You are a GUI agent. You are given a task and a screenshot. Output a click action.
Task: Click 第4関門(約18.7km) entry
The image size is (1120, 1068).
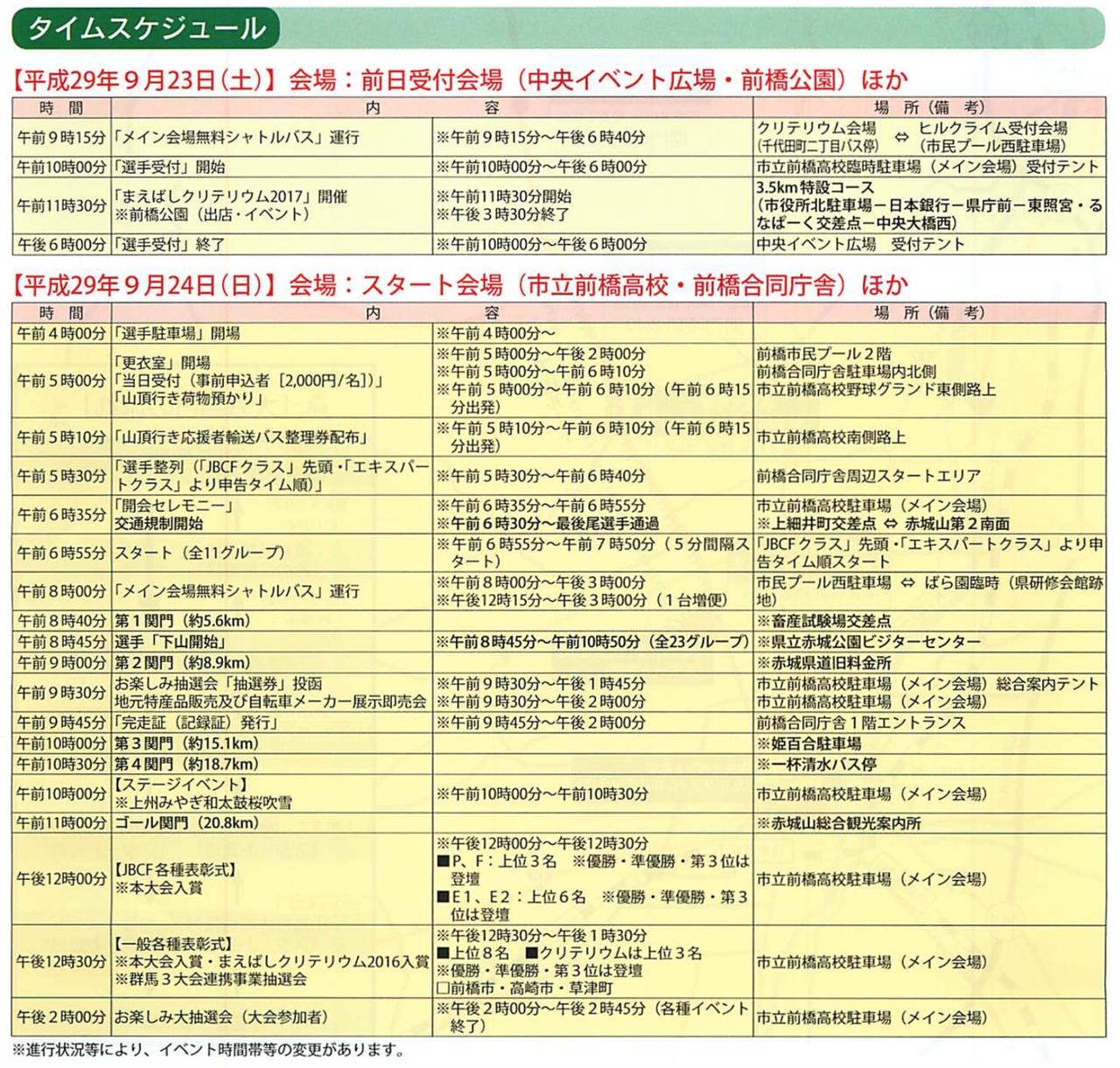(x=186, y=764)
